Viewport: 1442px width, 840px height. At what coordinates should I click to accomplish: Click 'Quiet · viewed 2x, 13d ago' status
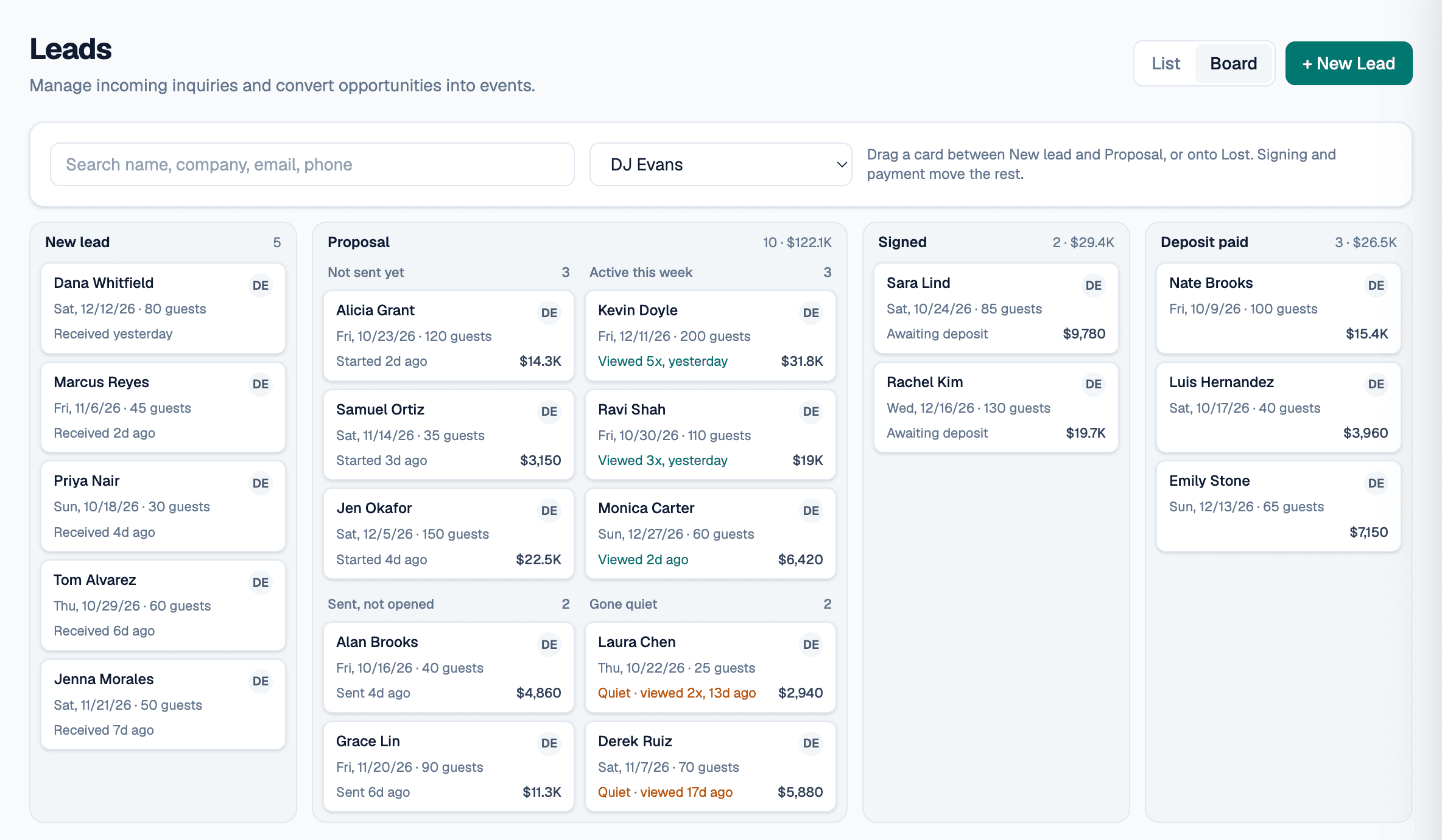pos(677,693)
